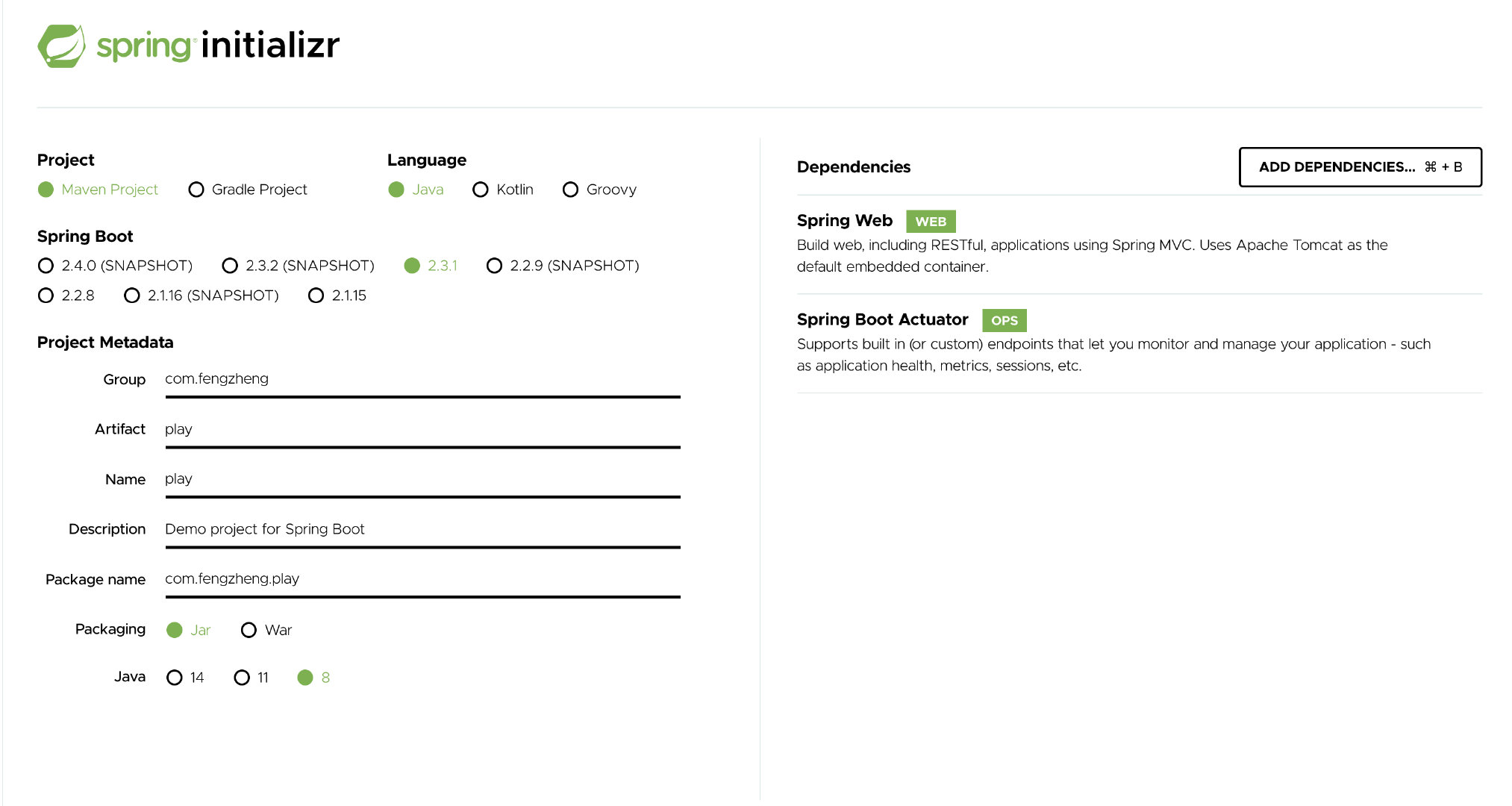This screenshot has width=1512, height=806.
Task: Click into the Artifact text field
Action: click(x=422, y=429)
